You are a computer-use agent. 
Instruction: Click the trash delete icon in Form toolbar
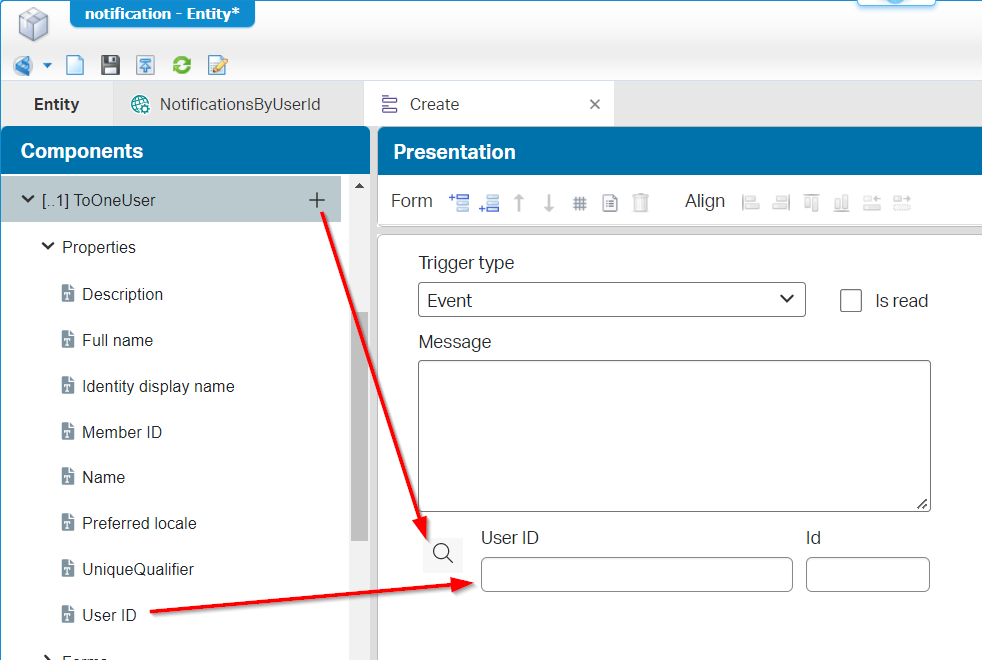[641, 203]
